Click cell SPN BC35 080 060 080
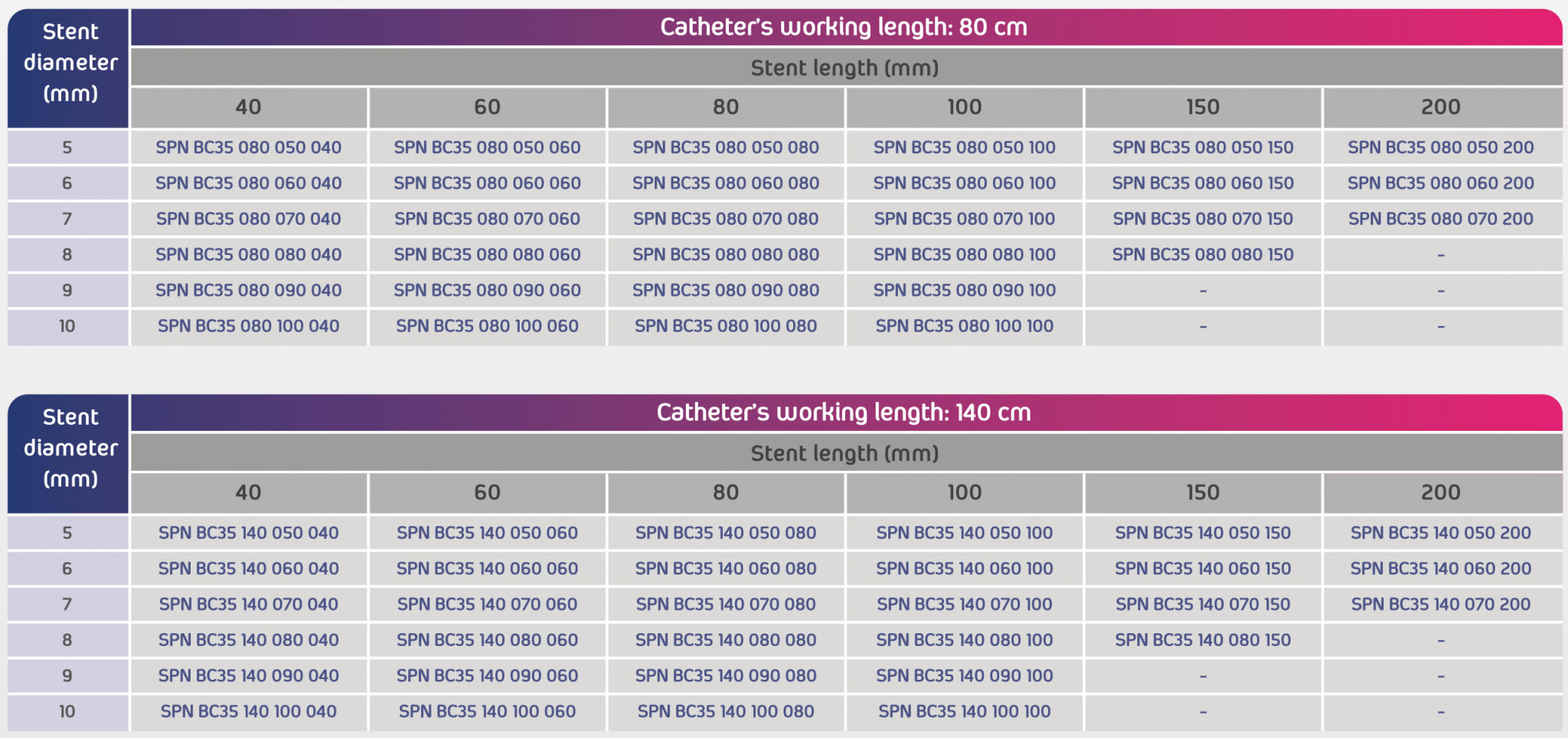 725,184
